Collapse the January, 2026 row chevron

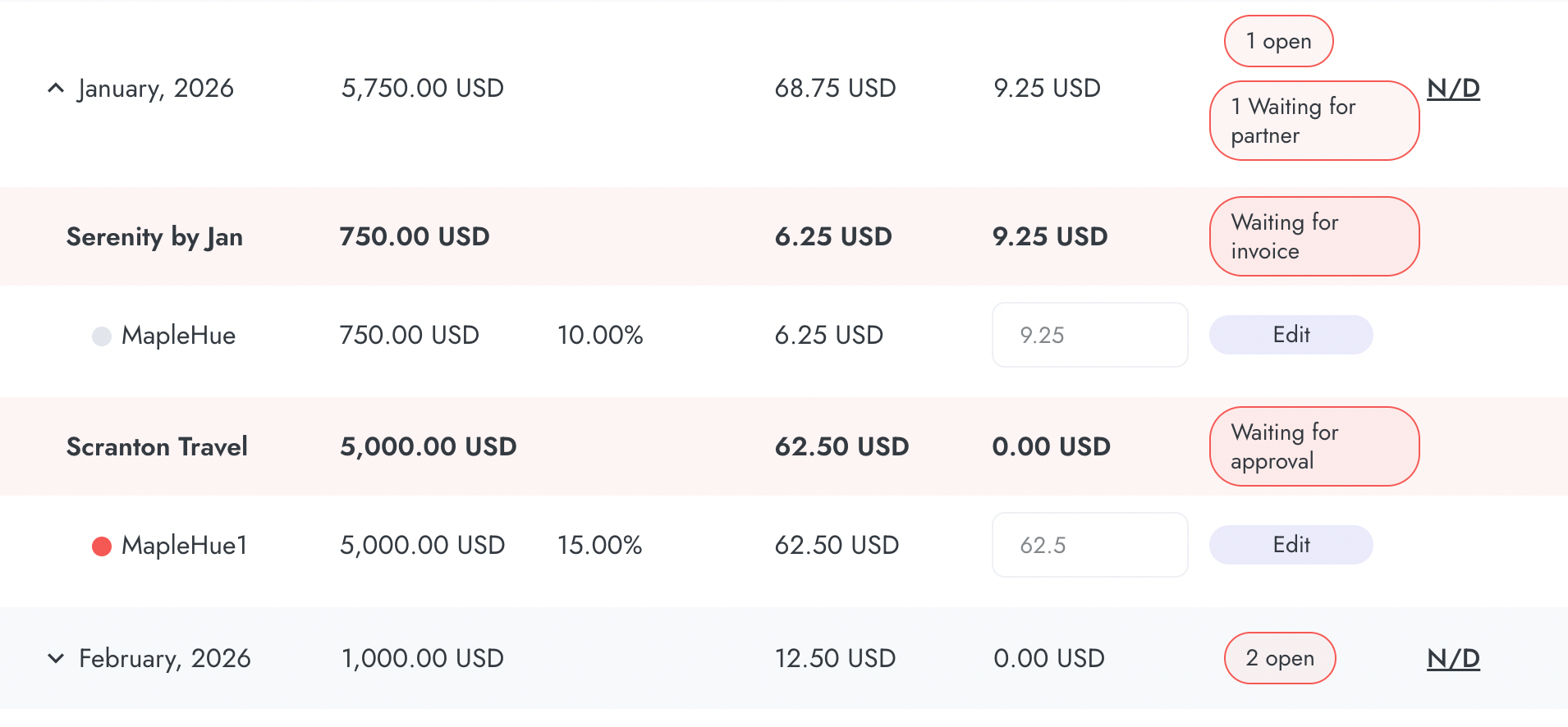[55, 88]
